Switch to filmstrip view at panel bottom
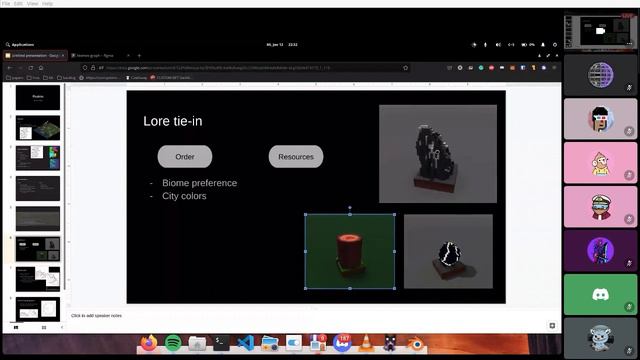 (16, 327)
